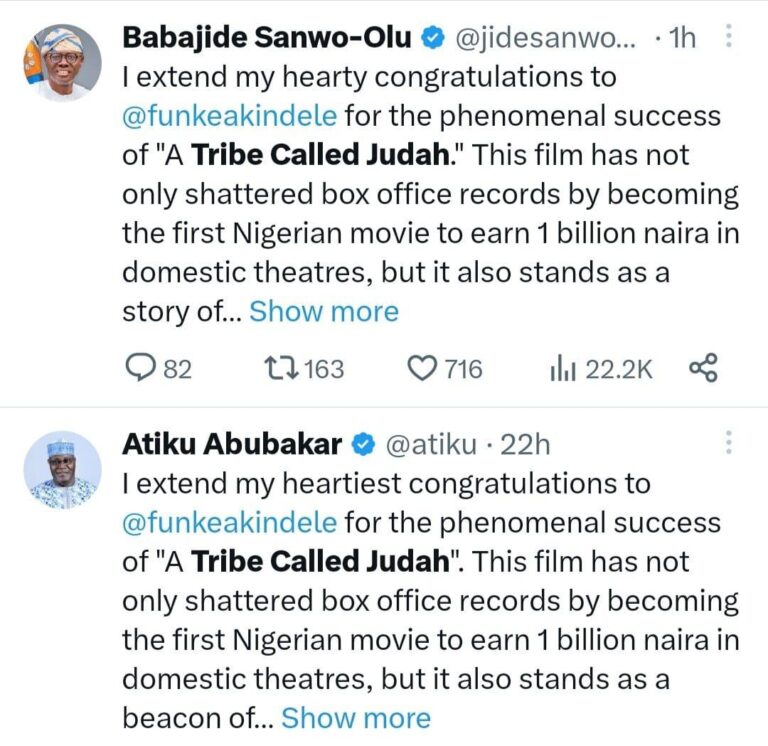Click Babajide Sanwo-Olu's verified badge

433,38
